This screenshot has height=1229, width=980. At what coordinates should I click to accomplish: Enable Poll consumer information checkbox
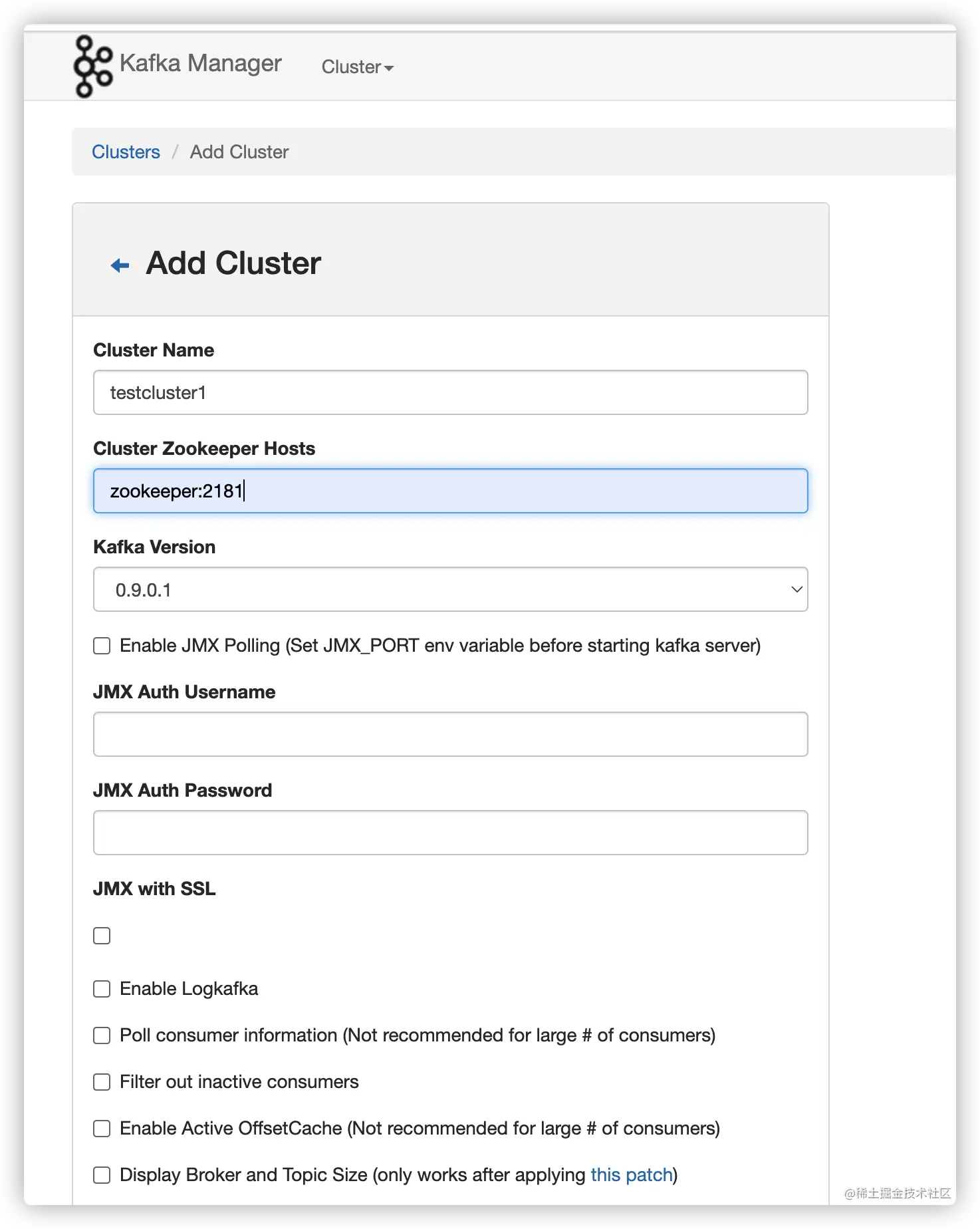click(102, 1035)
